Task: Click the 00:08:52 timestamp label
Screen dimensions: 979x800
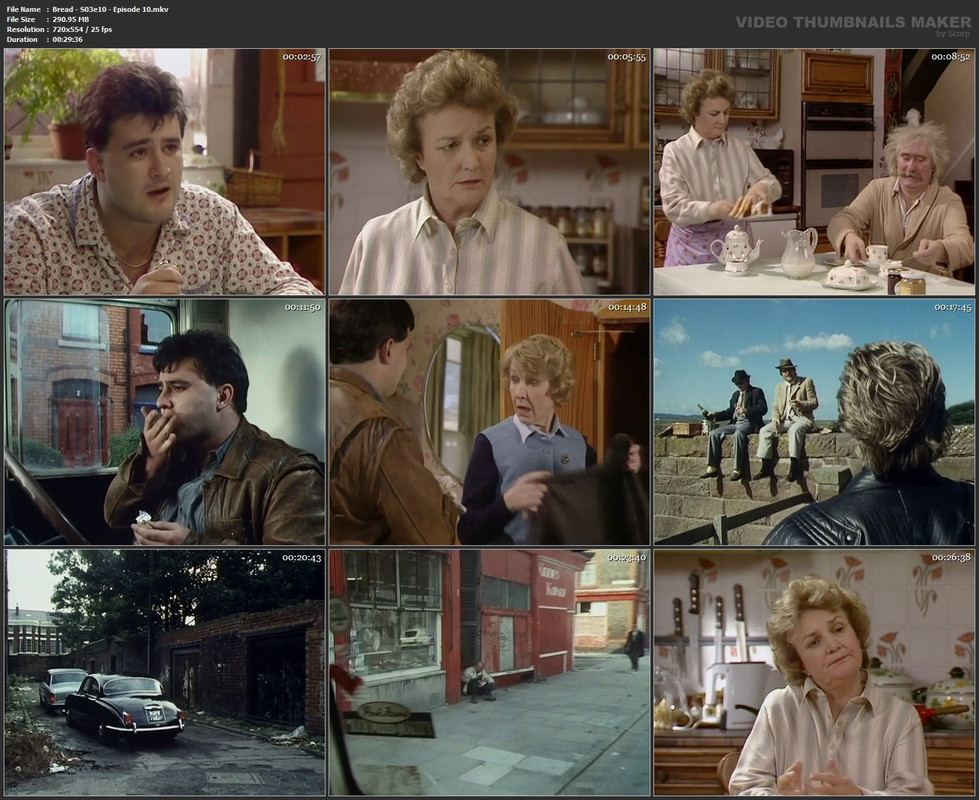Action: tap(952, 57)
